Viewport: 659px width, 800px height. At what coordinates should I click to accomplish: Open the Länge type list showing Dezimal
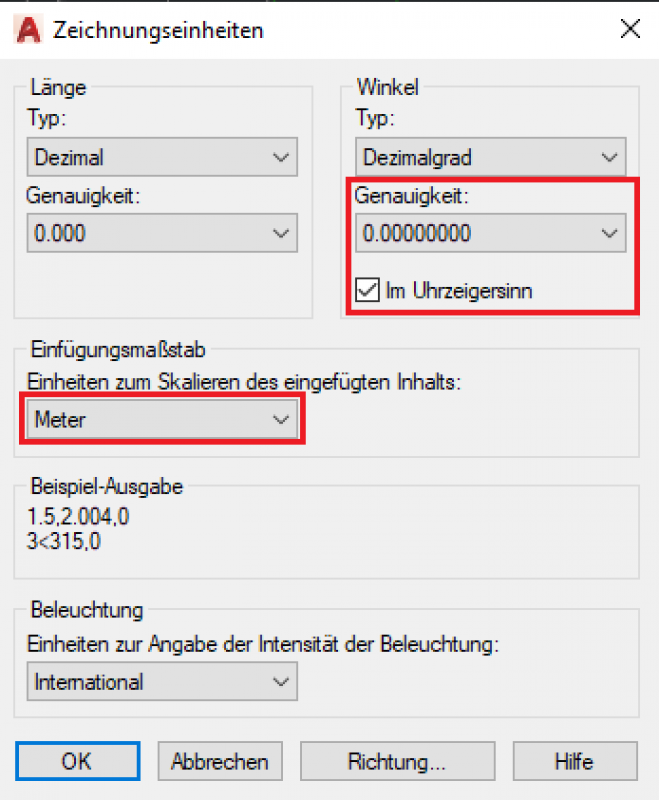tap(150, 157)
